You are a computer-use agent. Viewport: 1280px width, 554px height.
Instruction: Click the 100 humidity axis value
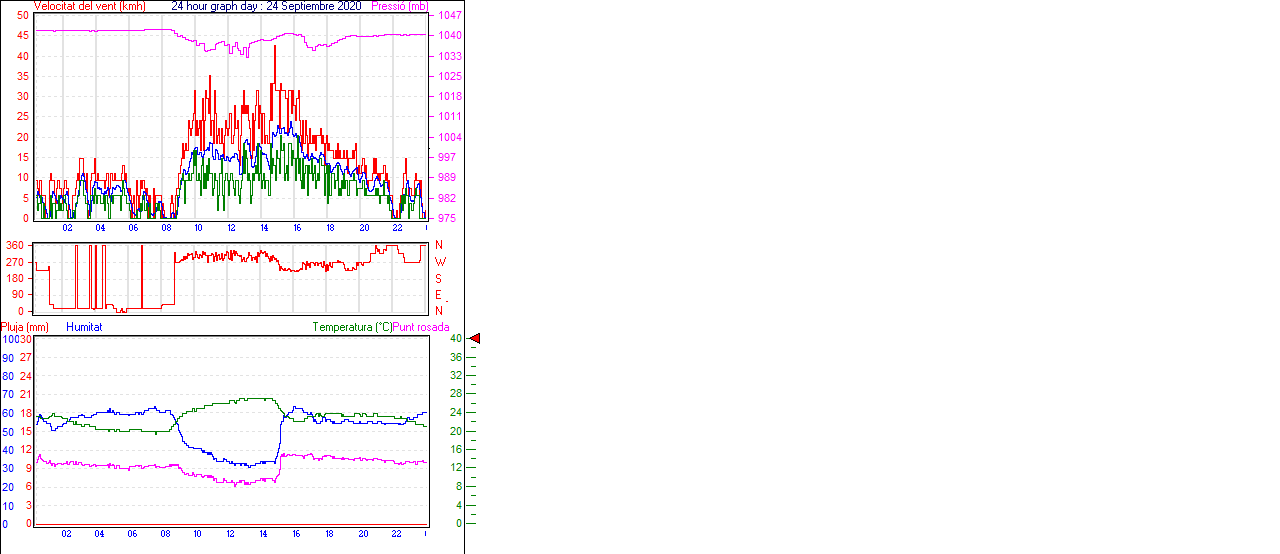pyautogui.click(x=9, y=339)
